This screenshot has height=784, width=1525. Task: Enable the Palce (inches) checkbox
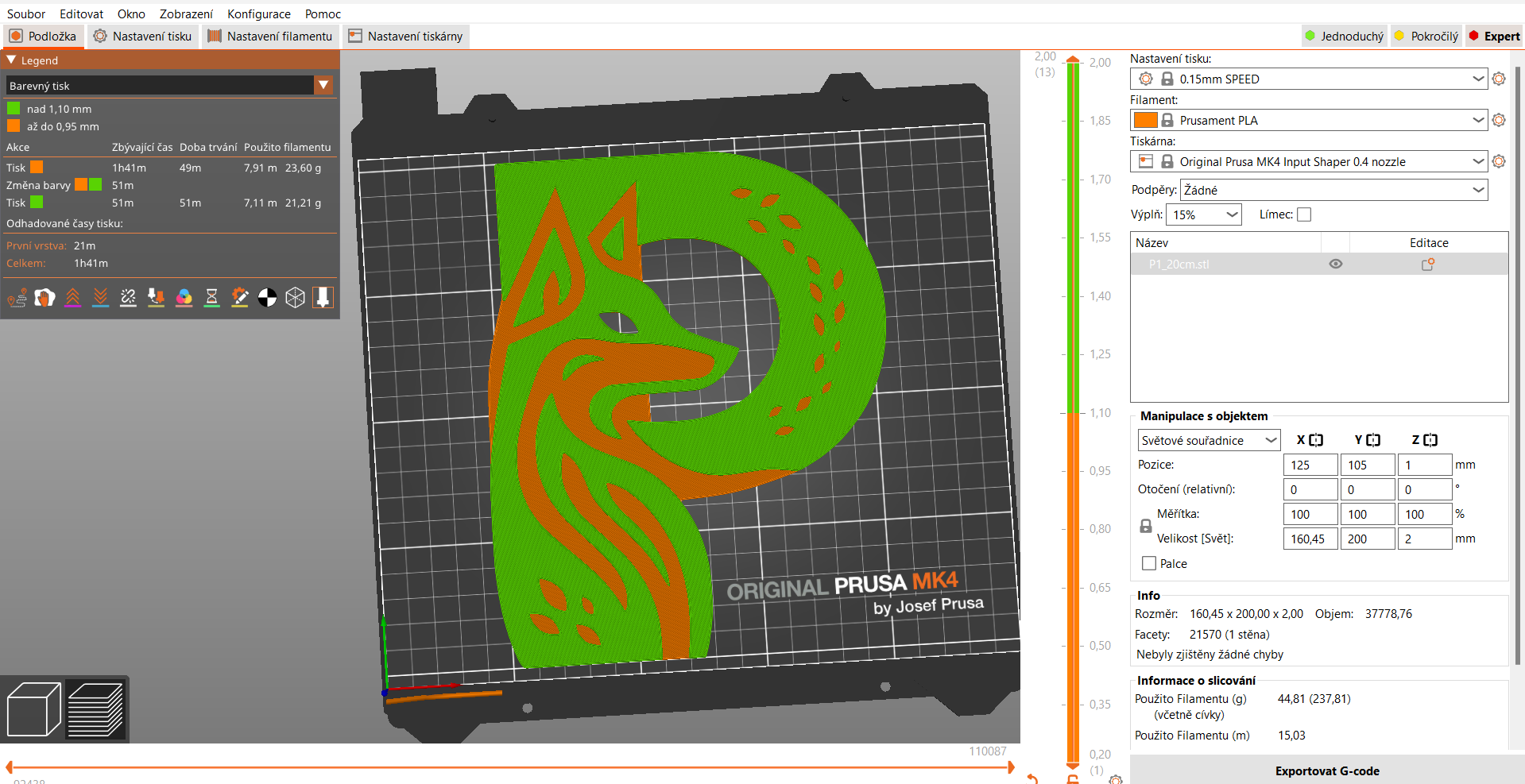click(x=1149, y=563)
